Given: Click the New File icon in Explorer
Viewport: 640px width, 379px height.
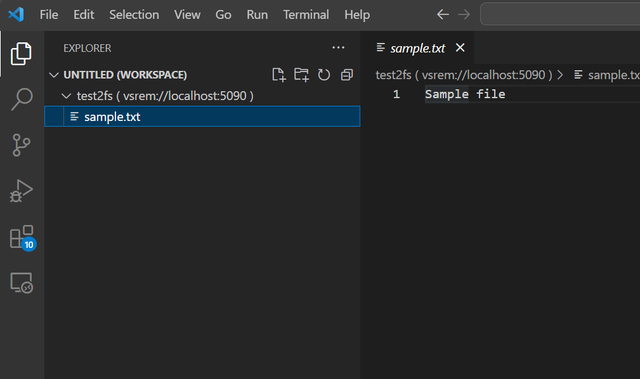Looking at the screenshot, I should pos(279,75).
